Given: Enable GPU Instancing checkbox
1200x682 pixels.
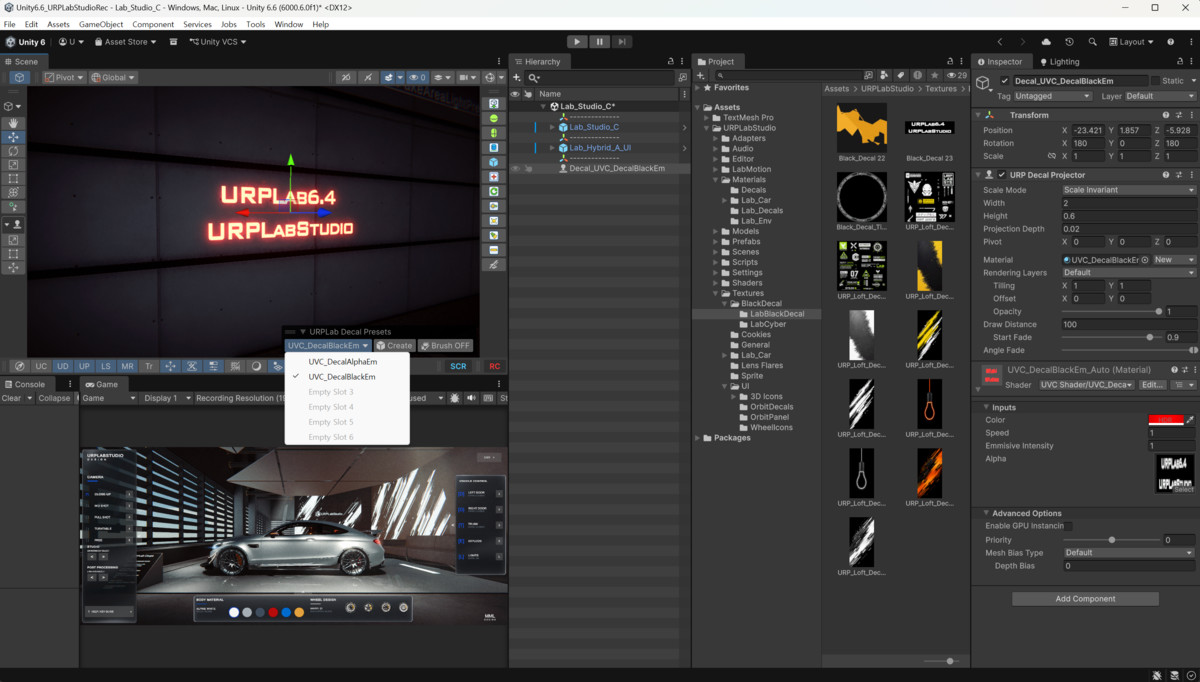Looking at the screenshot, I should point(1067,526).
